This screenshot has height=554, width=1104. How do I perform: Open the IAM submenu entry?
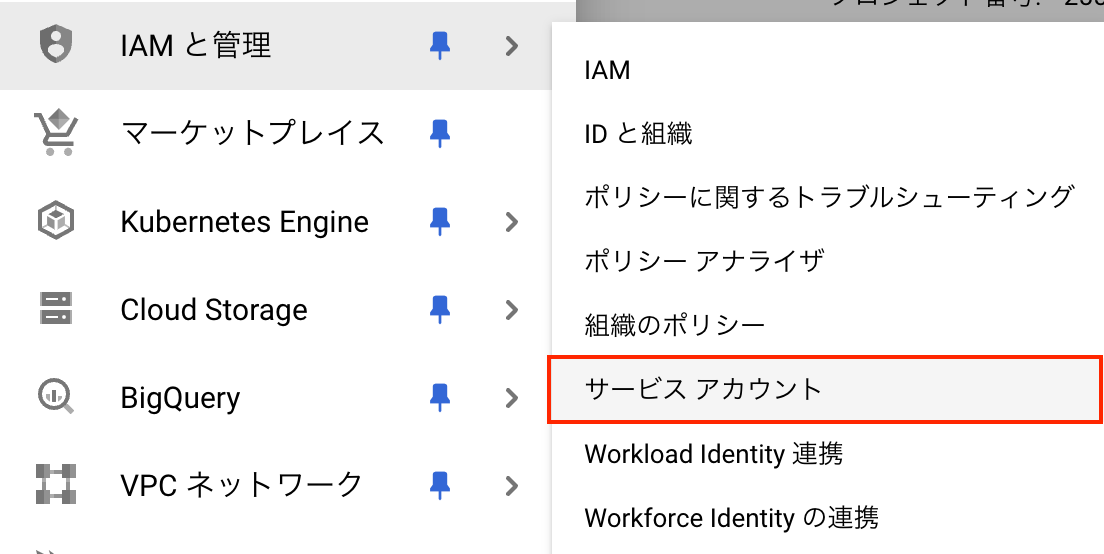tap(607, 70)
